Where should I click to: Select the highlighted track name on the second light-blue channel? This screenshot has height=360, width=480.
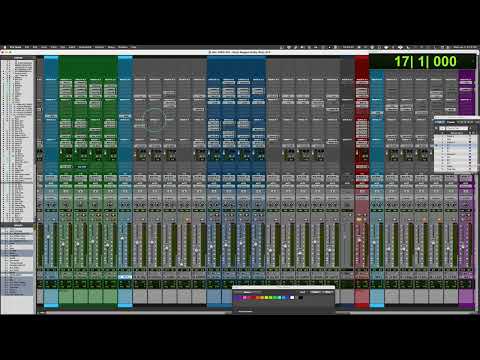tap(125, 277)
